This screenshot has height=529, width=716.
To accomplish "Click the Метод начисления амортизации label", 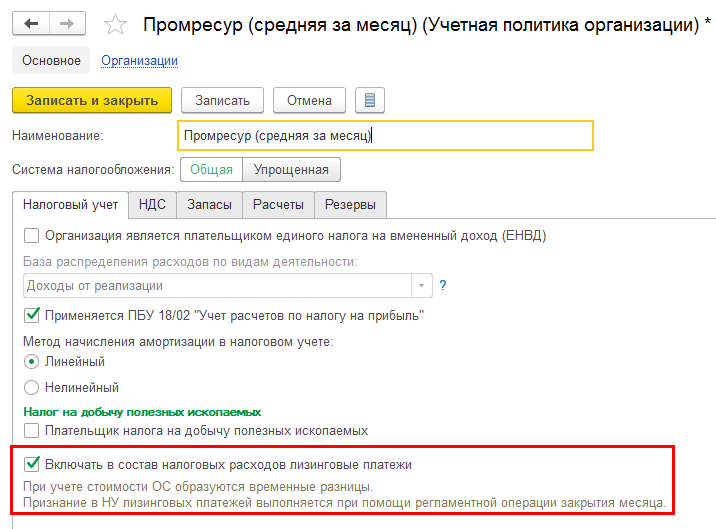I will 178,342.
